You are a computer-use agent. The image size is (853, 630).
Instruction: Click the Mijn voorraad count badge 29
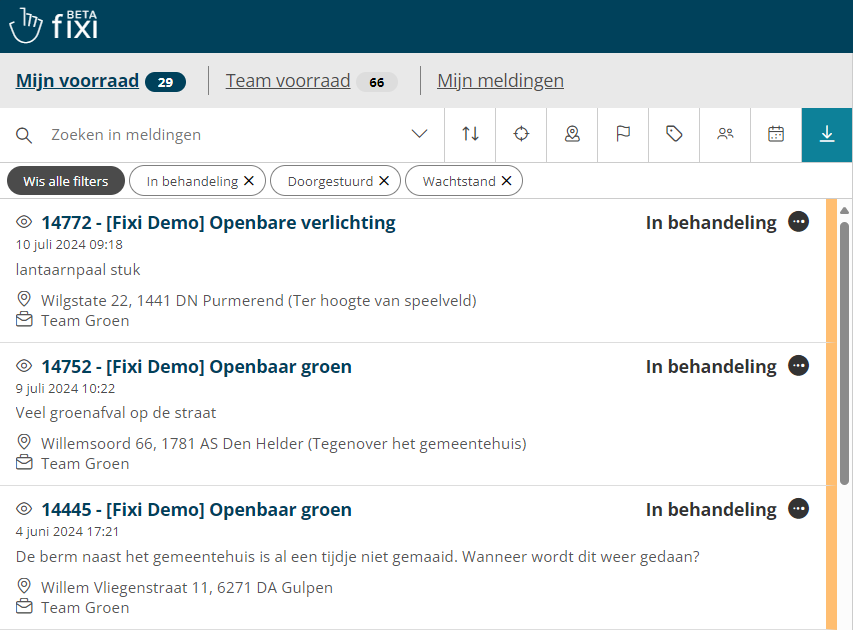(x=165, y=82)
